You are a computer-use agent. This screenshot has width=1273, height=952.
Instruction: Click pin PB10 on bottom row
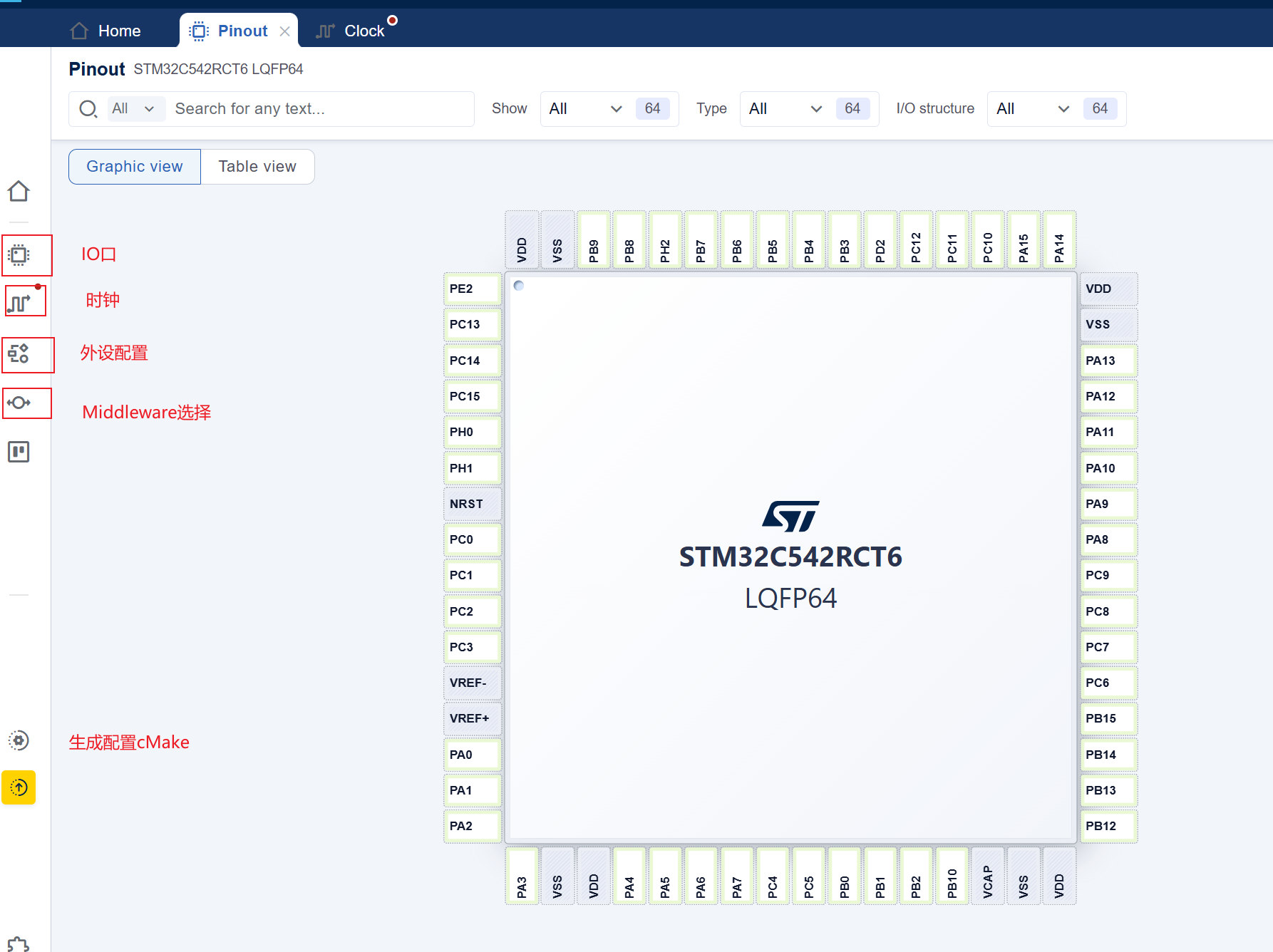pos(952,876)
